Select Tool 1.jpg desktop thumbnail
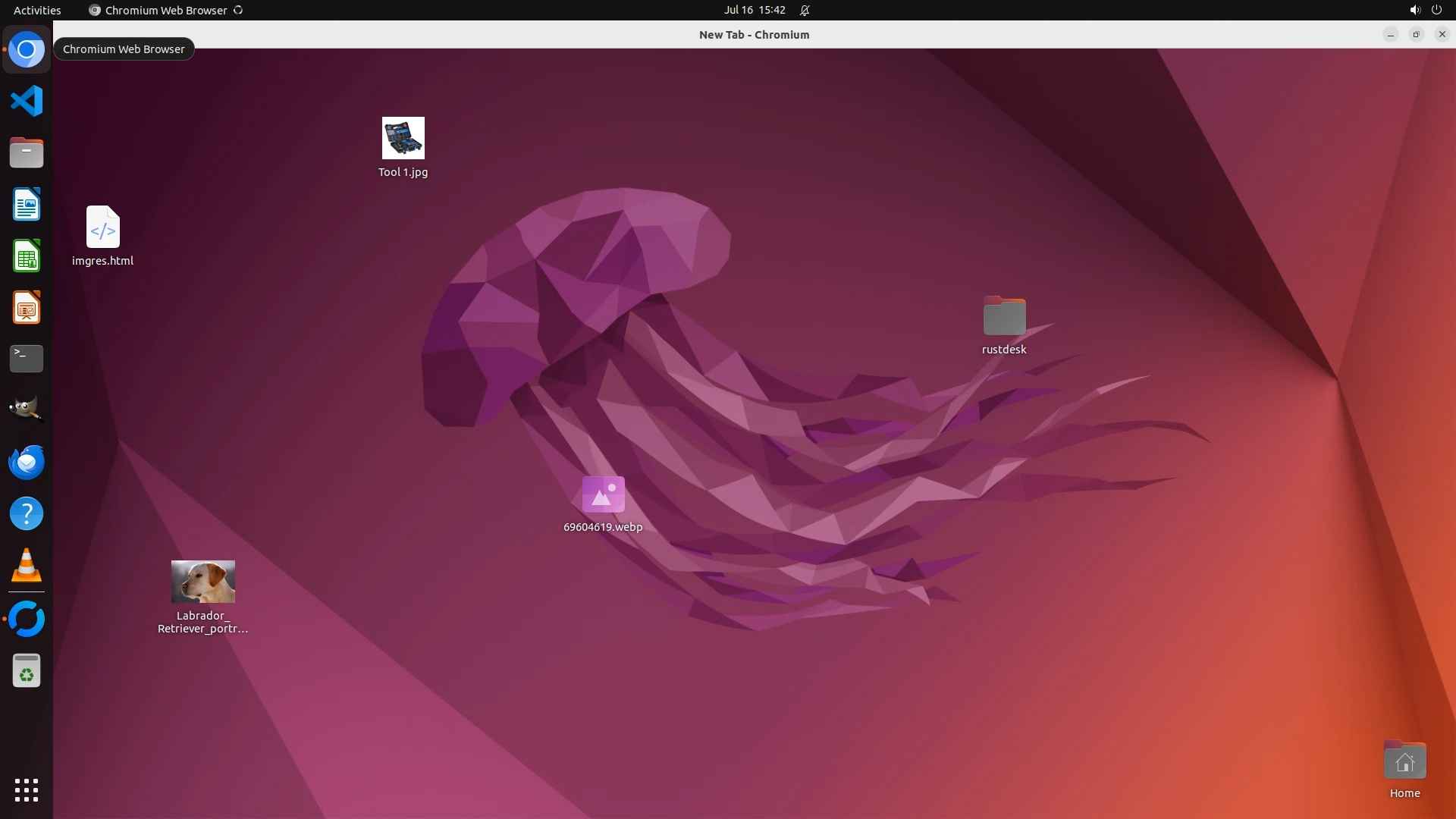Image resolution: width=1456 pixels, height=819 pixels. pos(403,138)
